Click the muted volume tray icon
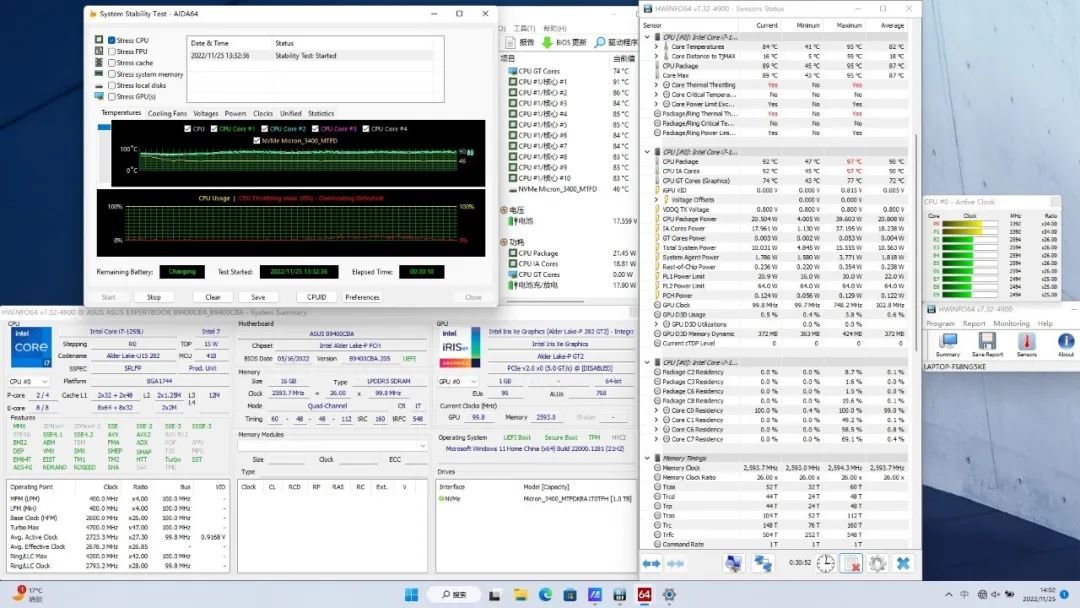This screenshot has height=608, width=1080. pos(995,594)
